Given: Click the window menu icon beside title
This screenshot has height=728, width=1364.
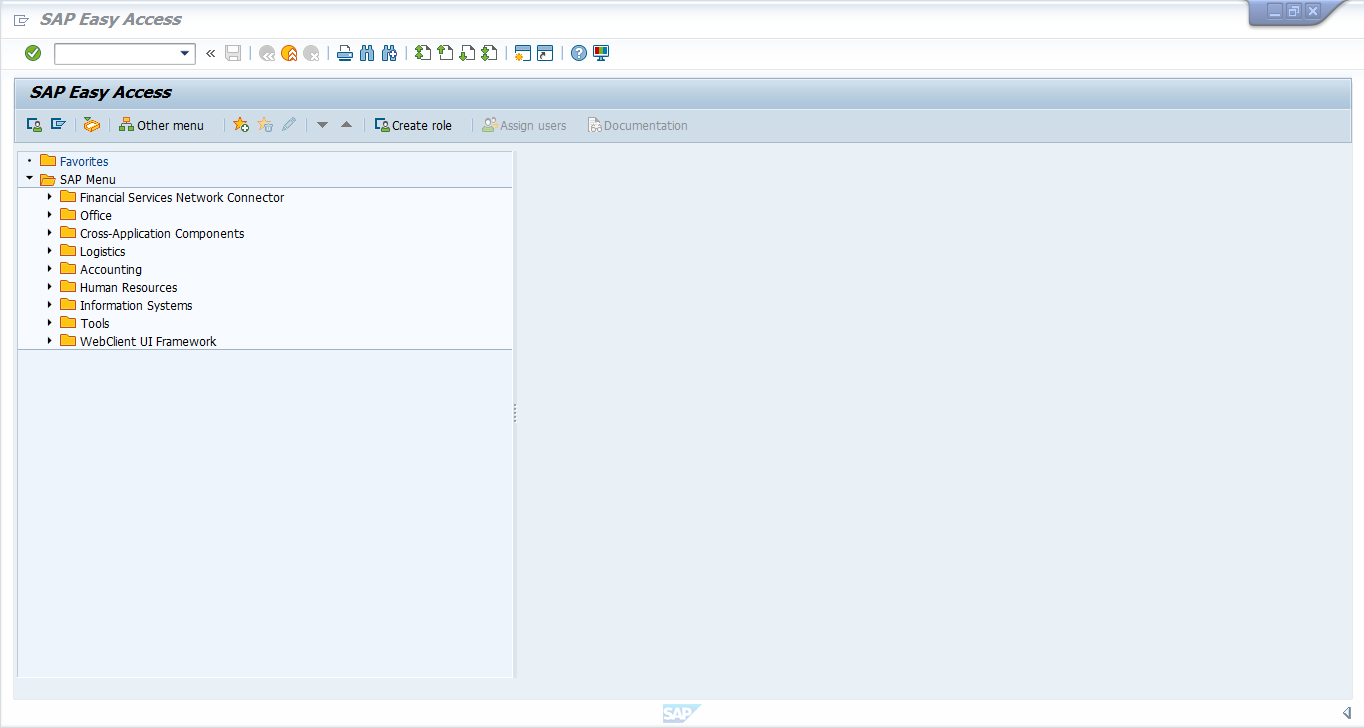Looking at the screenshot, I should click(x=21, y=20).
